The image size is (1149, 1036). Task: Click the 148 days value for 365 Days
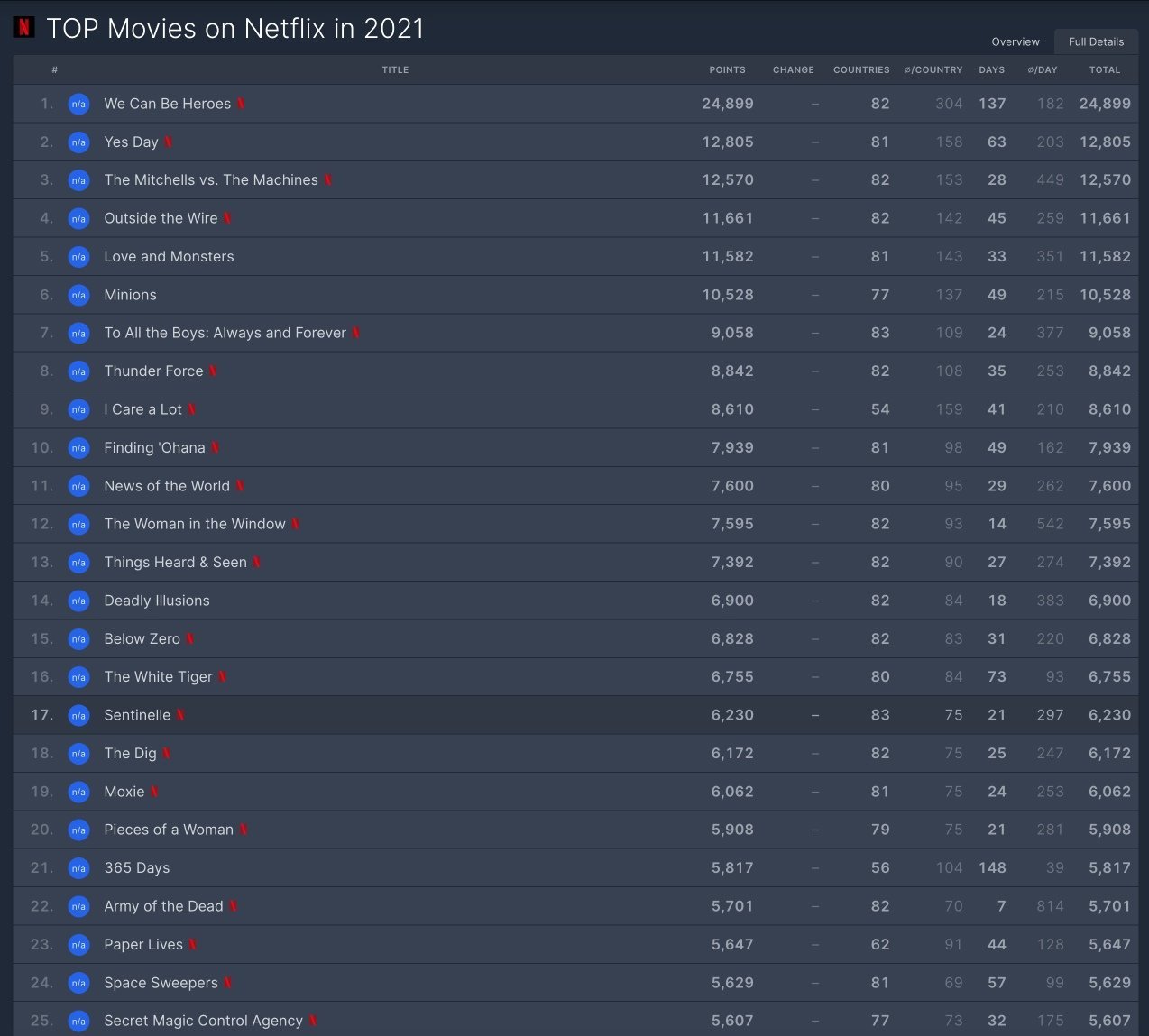[992, 867]
